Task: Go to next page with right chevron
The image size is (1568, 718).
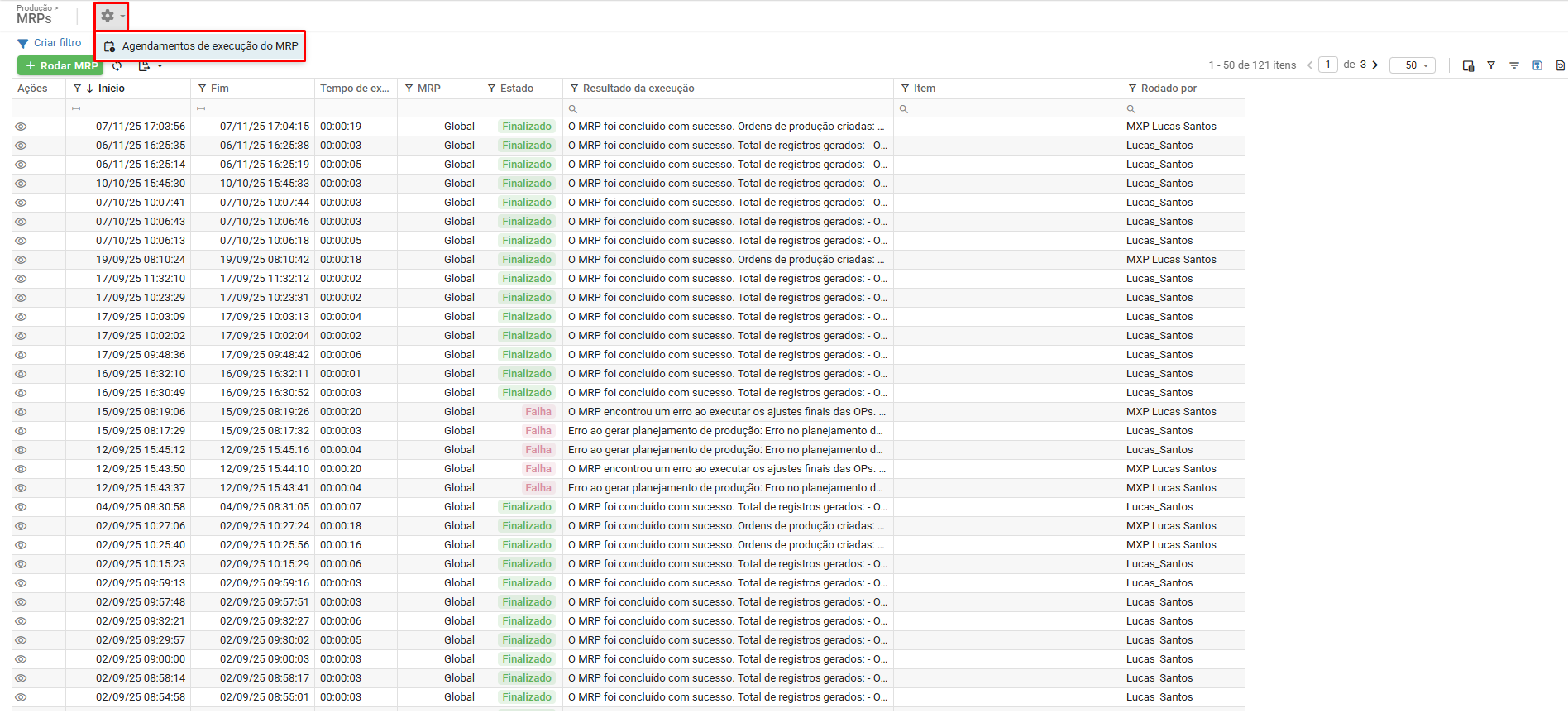Action: (x=1375, y=65)
